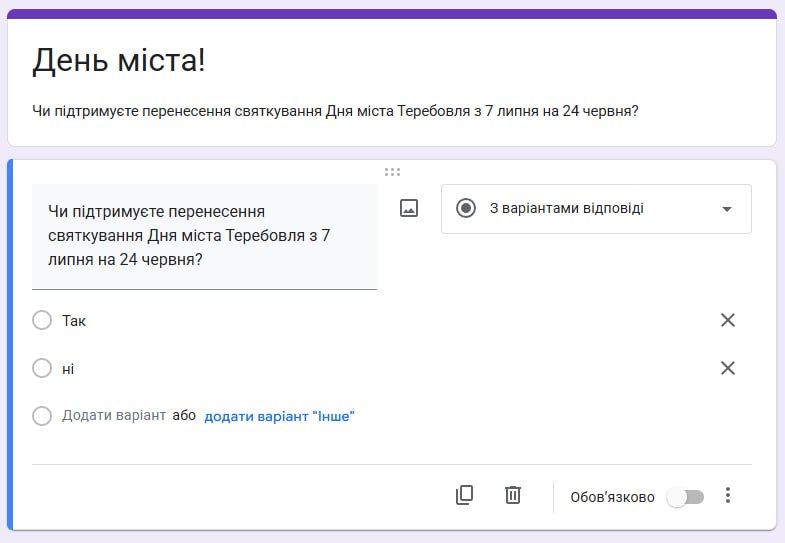Click the form description under the title
This screenshot has width=785, height=543.
pos(335,111)
